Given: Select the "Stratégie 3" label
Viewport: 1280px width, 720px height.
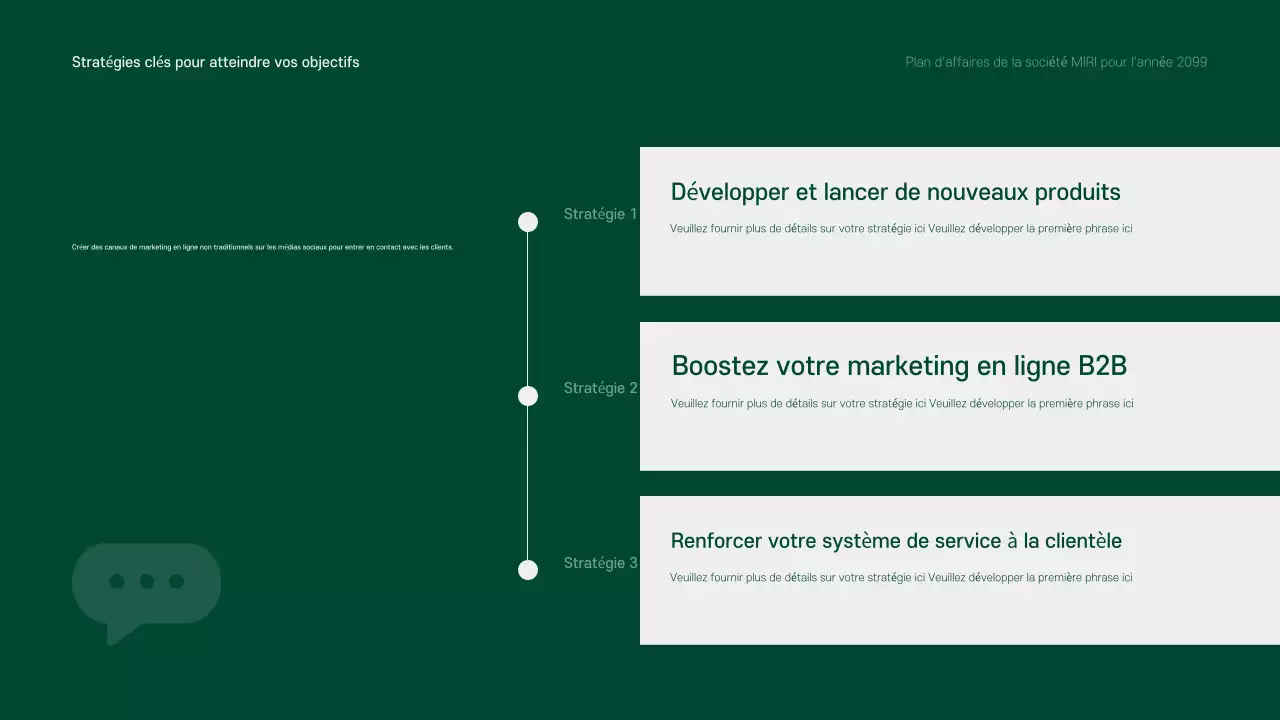Looking at the screenshot, I should click(x=600, y=563).
